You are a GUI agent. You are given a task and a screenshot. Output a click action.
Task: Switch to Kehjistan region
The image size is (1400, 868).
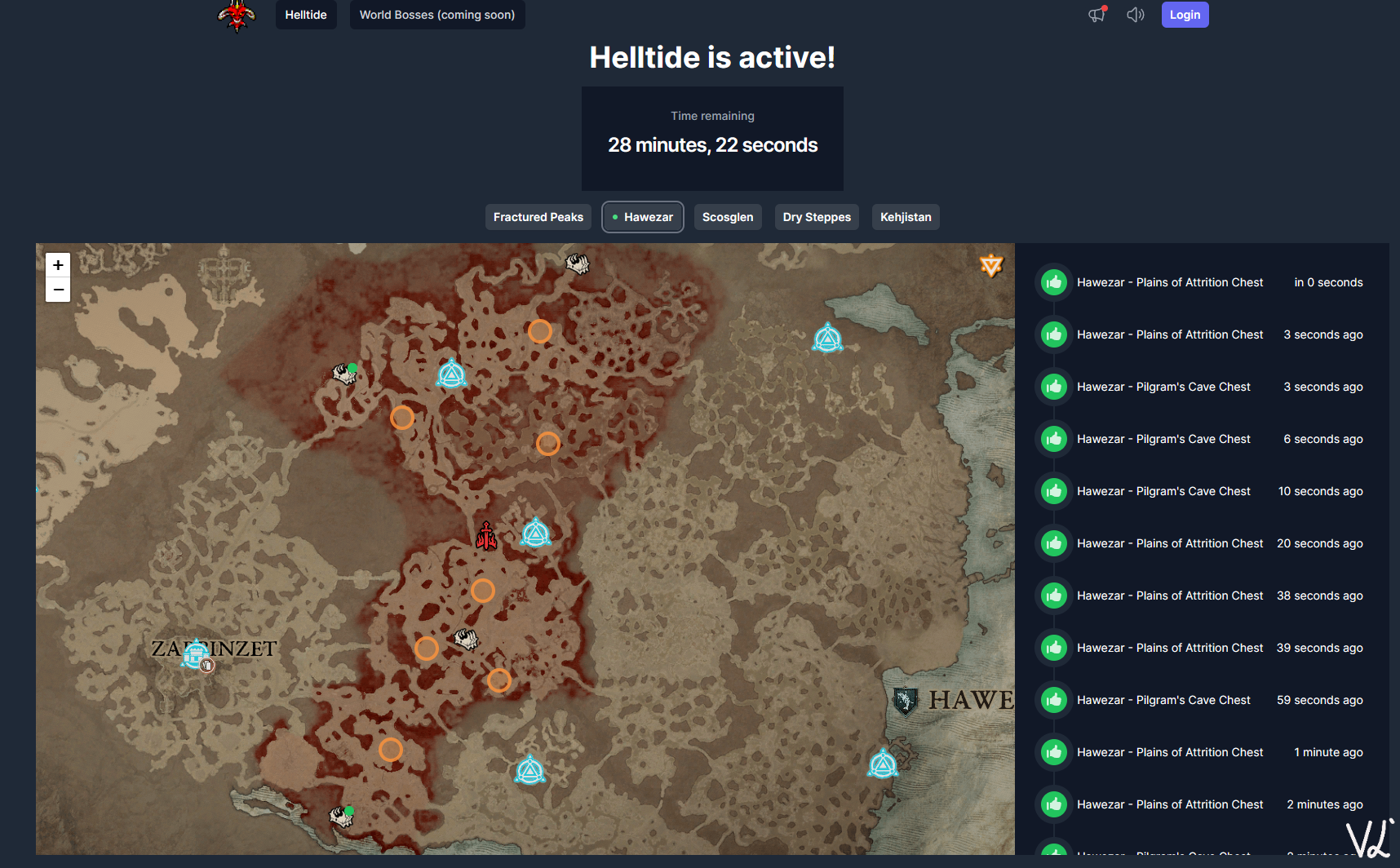pyautogui.click(x=906, y=217)
